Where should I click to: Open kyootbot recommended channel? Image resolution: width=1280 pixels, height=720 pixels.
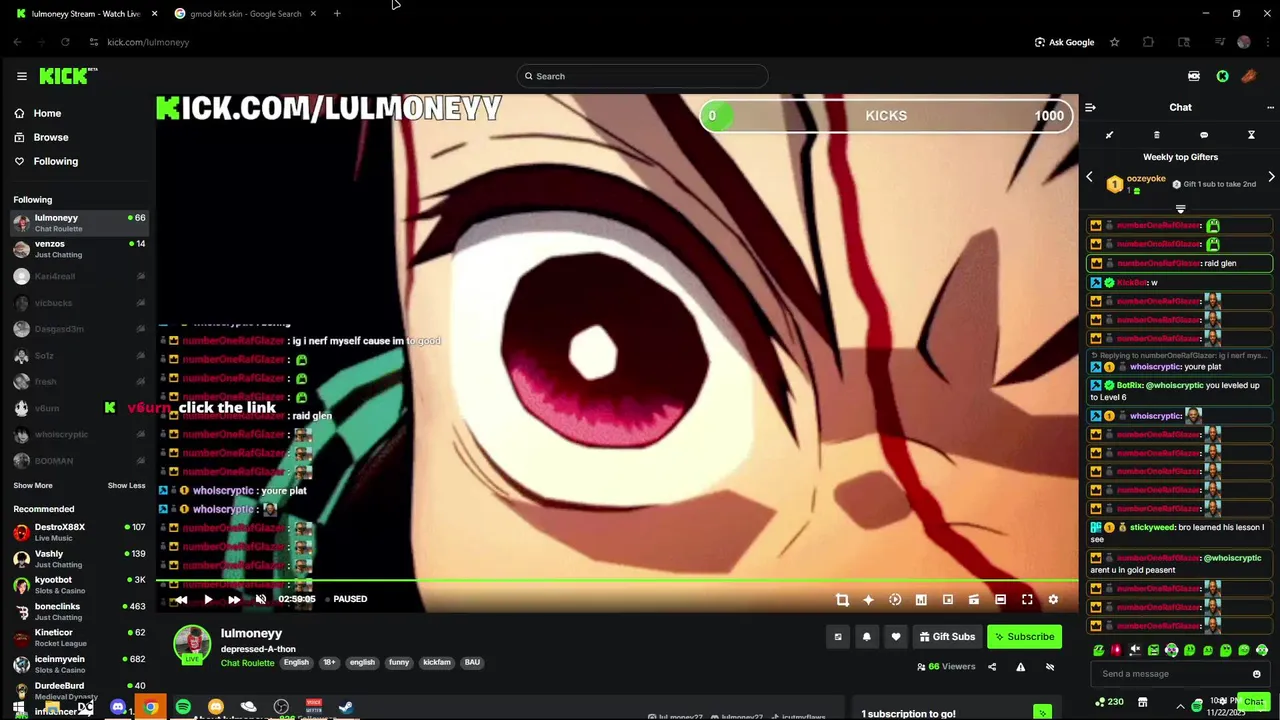coord(78,585)
